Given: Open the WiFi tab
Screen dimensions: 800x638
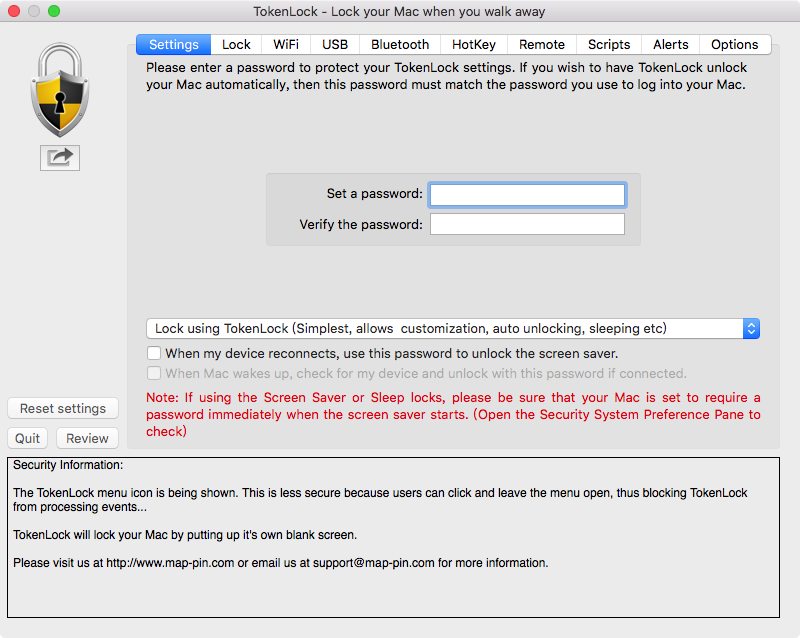Looking at the screenshot, I should (x=286, y=44).
